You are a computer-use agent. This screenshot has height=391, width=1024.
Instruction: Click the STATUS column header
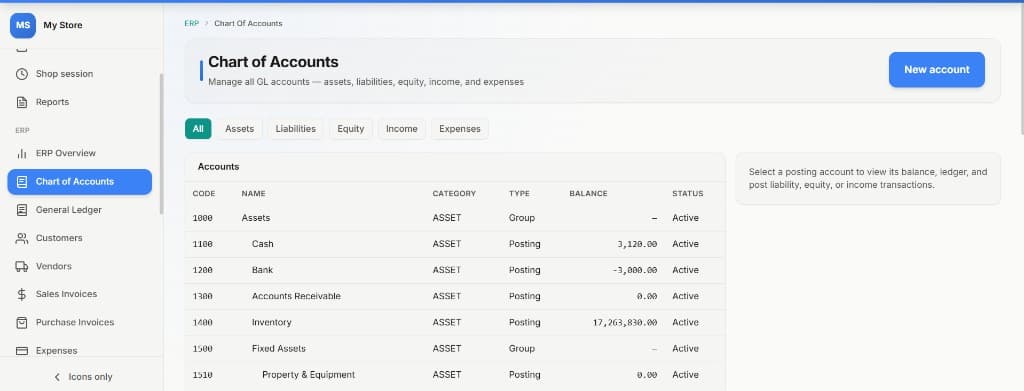tap(688, 194)
